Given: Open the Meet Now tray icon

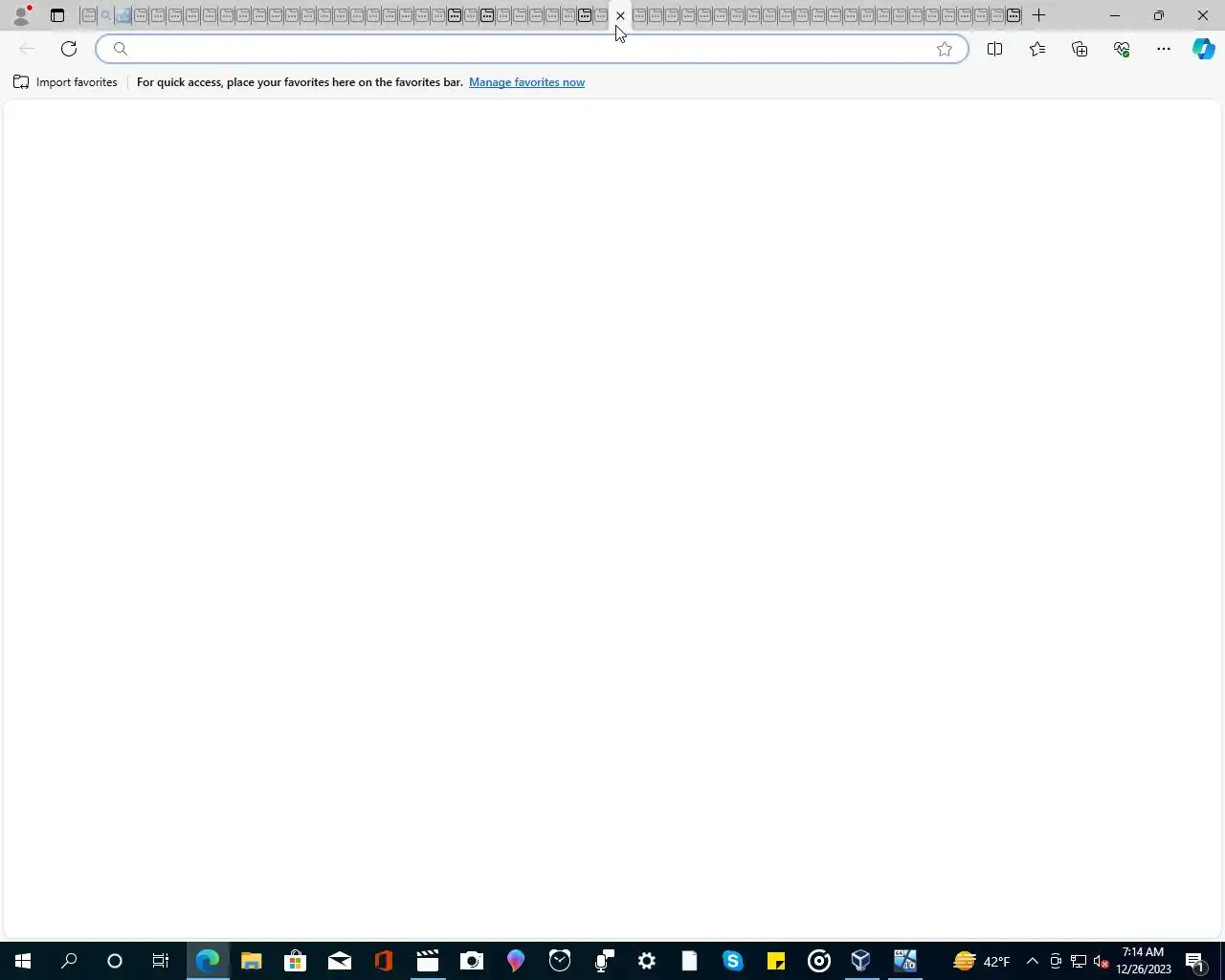Looking at the screenshot, I should coord(1056,961).
